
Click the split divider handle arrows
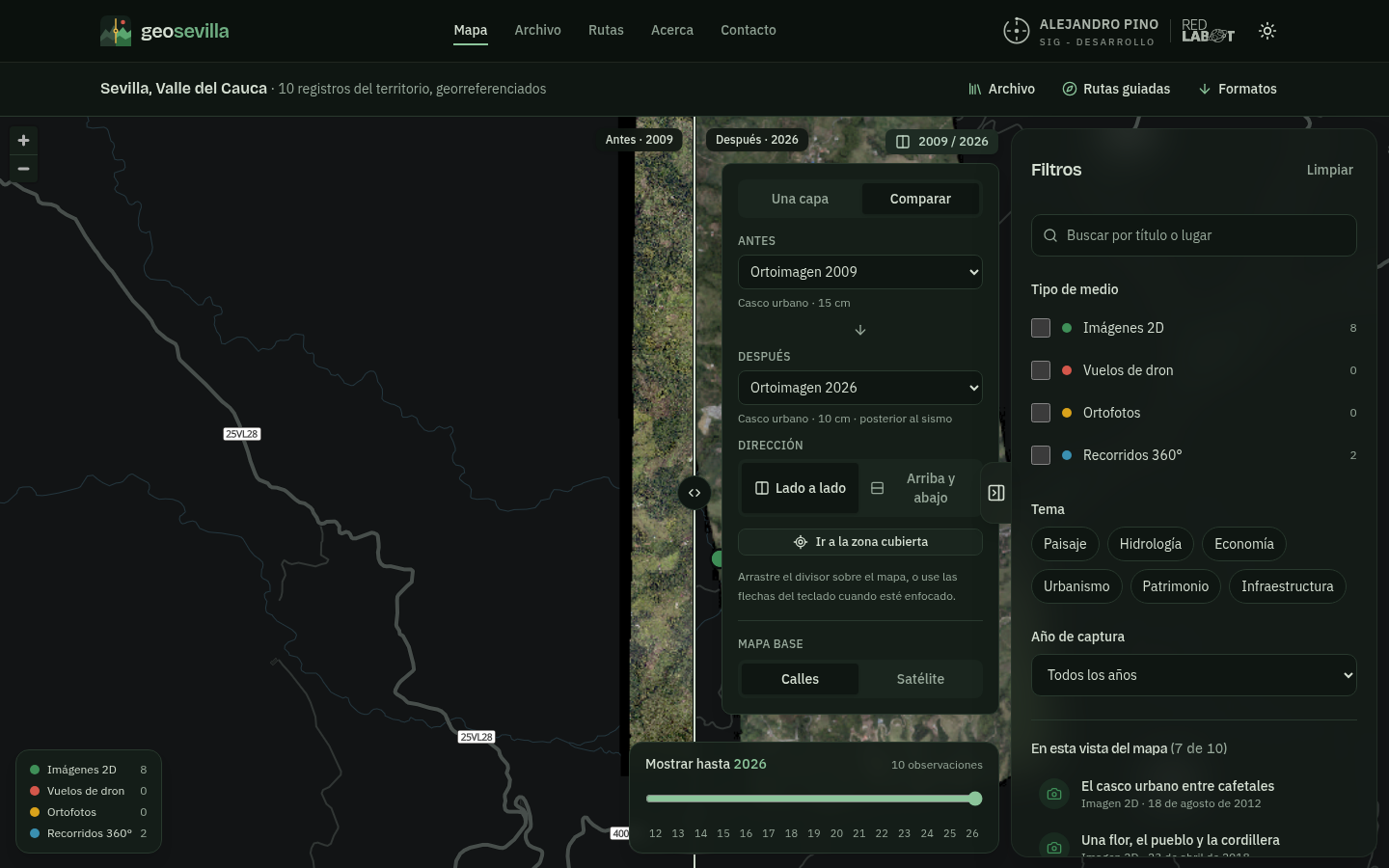point(694,493)
